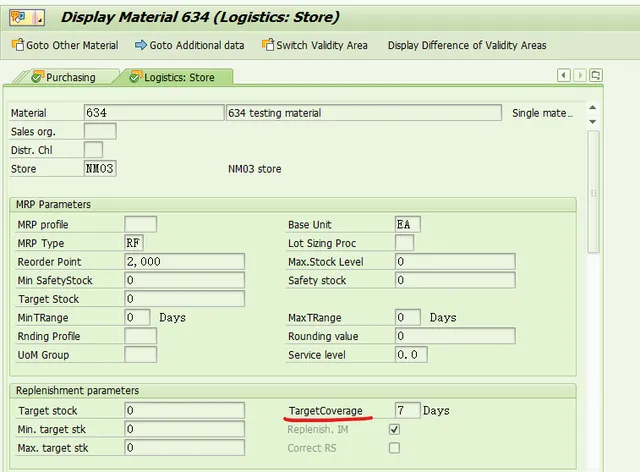This screenshot has width=640, height=472.
Task: Click the vertical scrollbar thumb
Action: click(x=593, y=192)
